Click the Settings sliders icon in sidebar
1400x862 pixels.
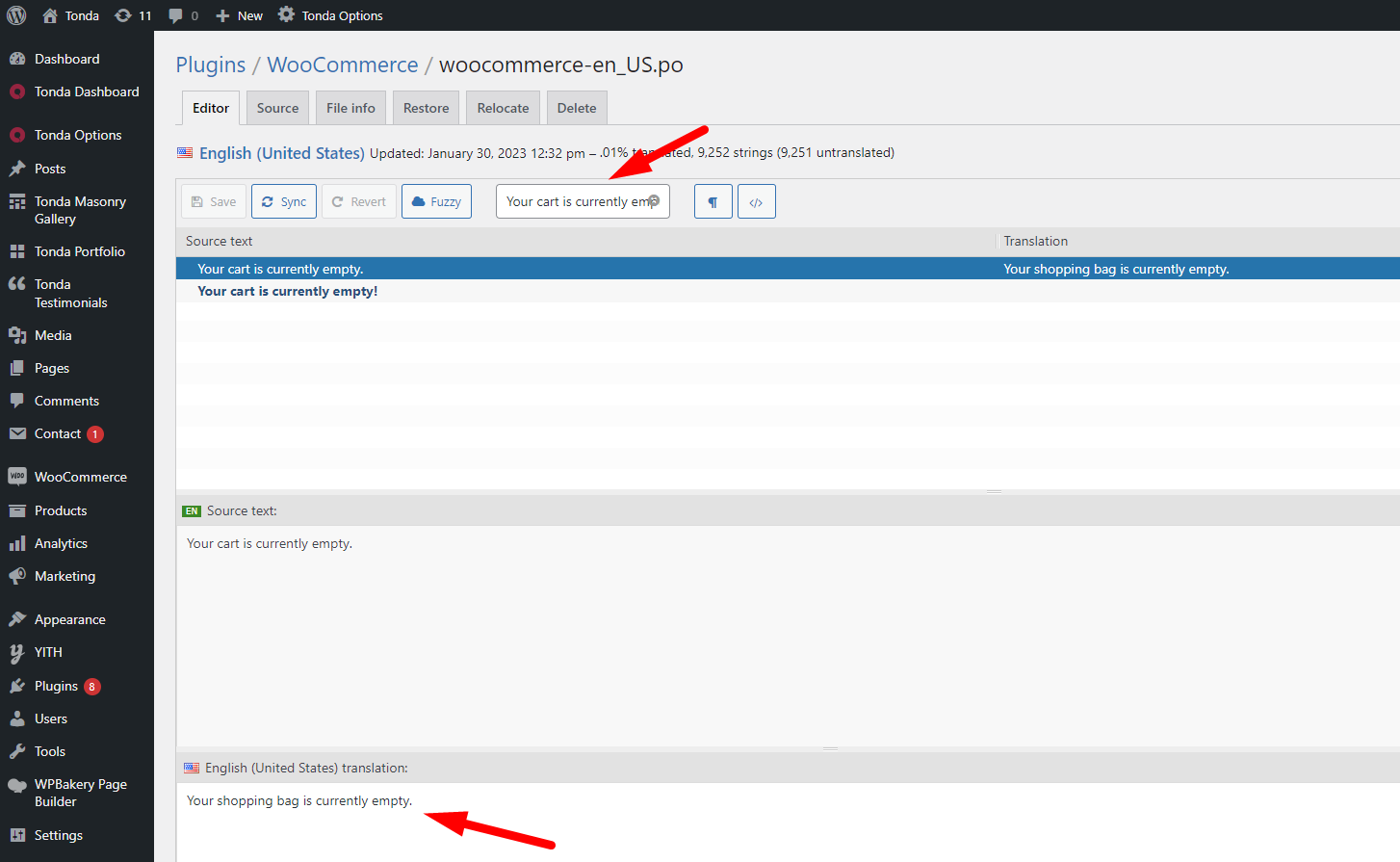[17, 835]
